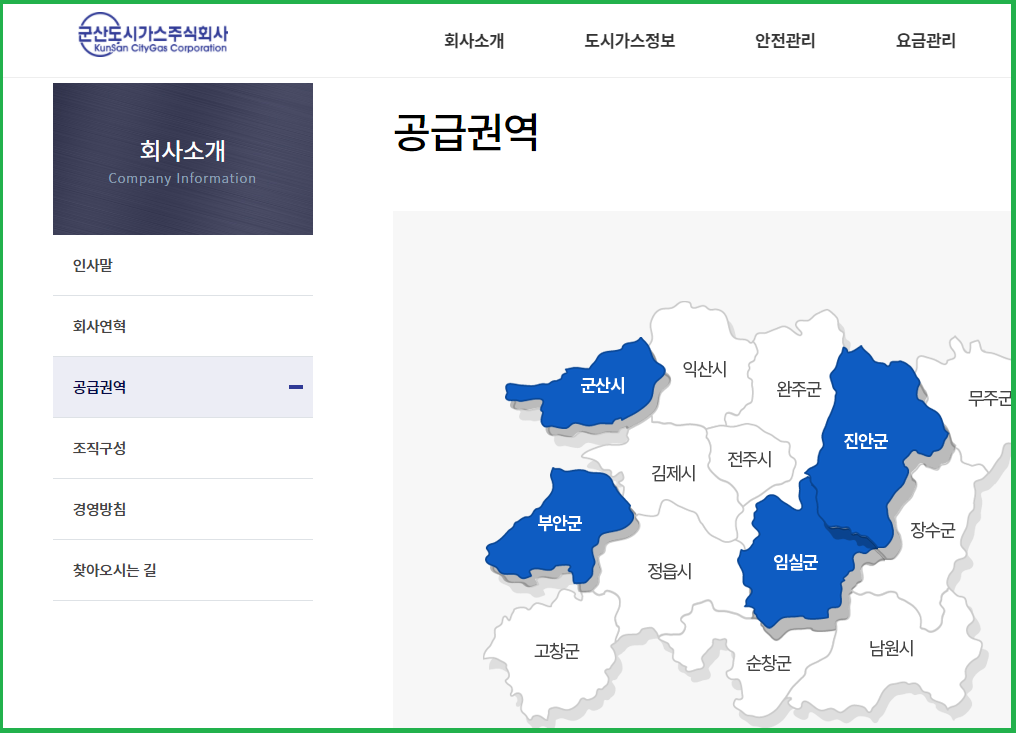Click the 회사소개 Company Information banner
The height and width of the screenshot is (733, 1016).
click(183, 159)
